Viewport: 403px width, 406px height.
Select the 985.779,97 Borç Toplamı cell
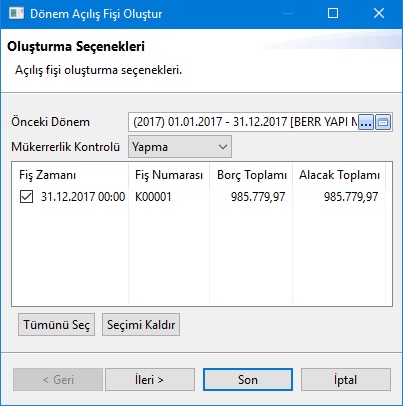(x=258, y=197)
